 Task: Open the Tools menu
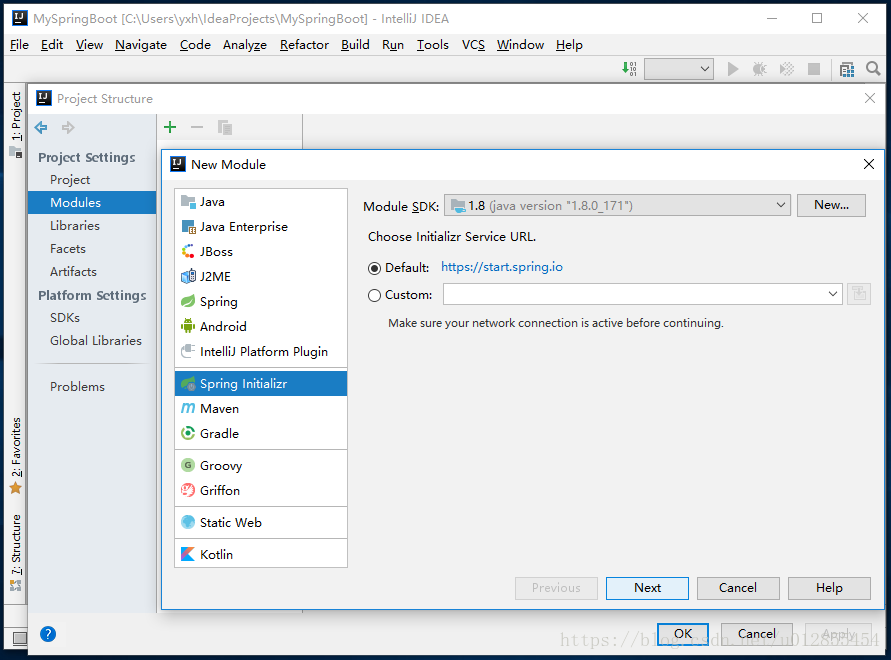pos(432,45)
